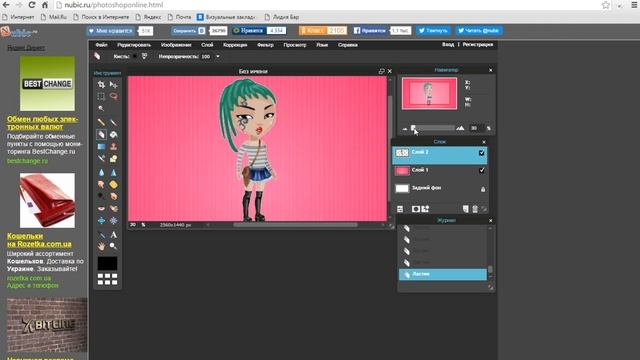Select the rectangular Marquee tool

click(x=101, y=96)
